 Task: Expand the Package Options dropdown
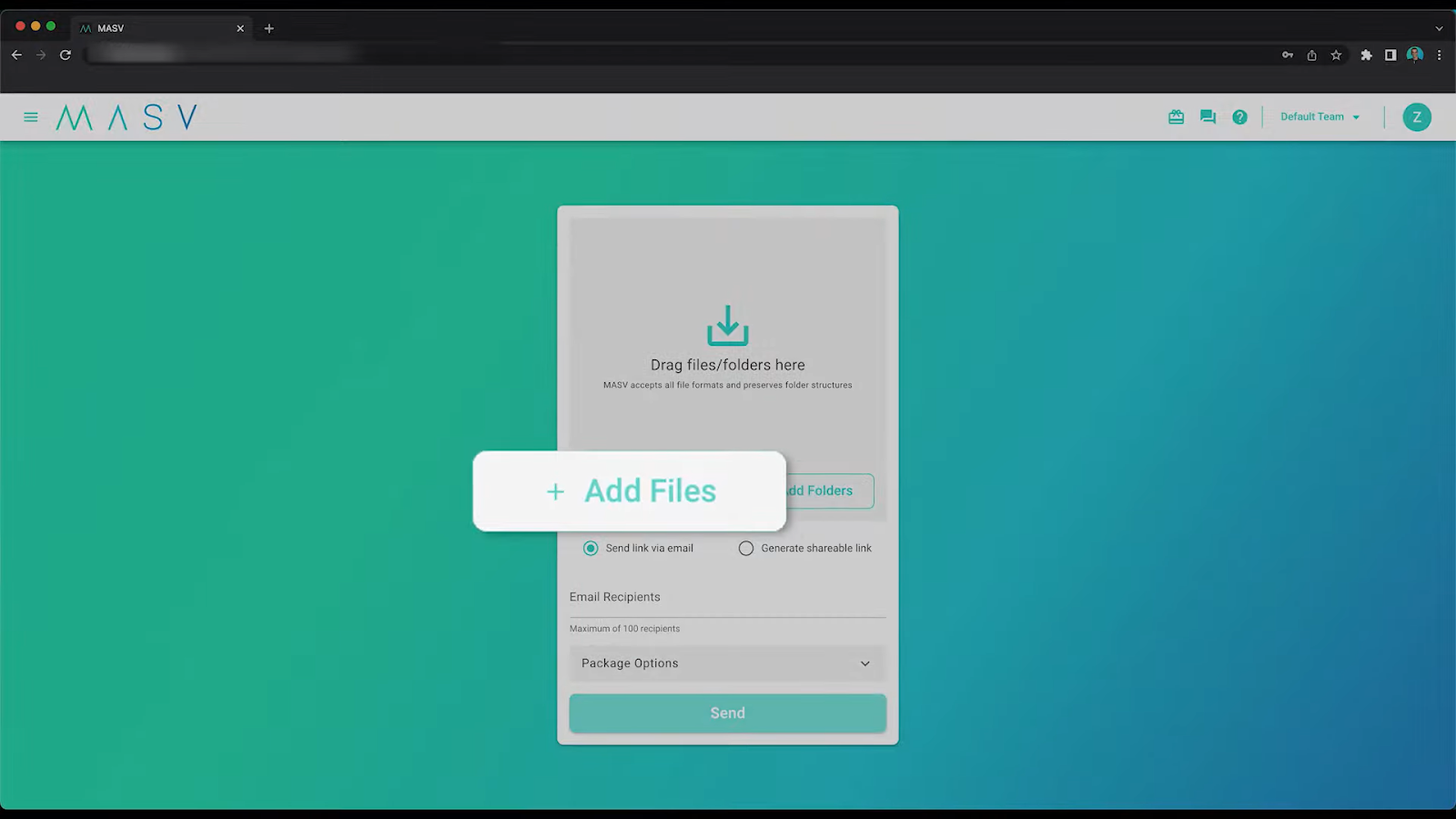click(x=728, y=663)
